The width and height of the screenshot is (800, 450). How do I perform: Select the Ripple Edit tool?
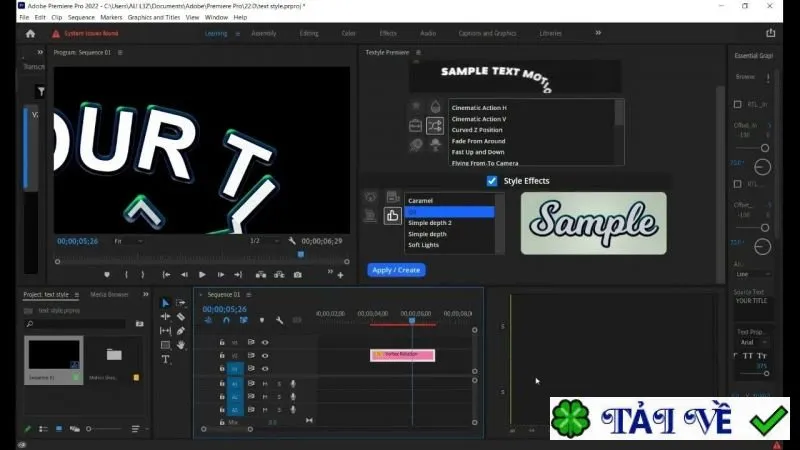click(165, 317)
